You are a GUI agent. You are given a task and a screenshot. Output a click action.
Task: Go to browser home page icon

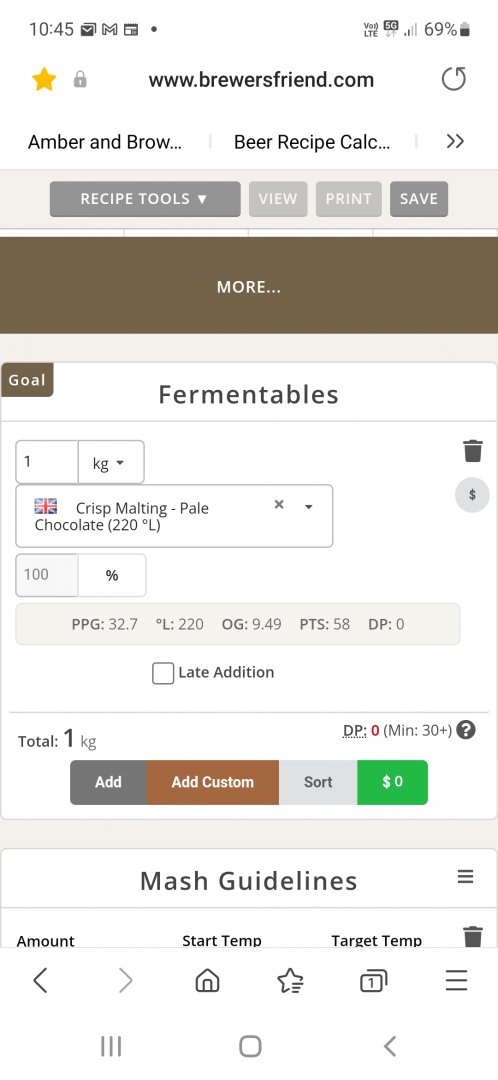(207, 980)
